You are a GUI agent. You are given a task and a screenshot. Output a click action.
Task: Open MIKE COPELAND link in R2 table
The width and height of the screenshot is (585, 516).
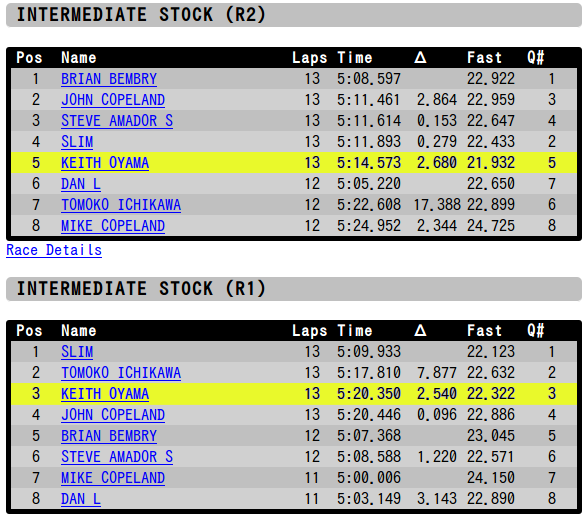tap(113, 226)
